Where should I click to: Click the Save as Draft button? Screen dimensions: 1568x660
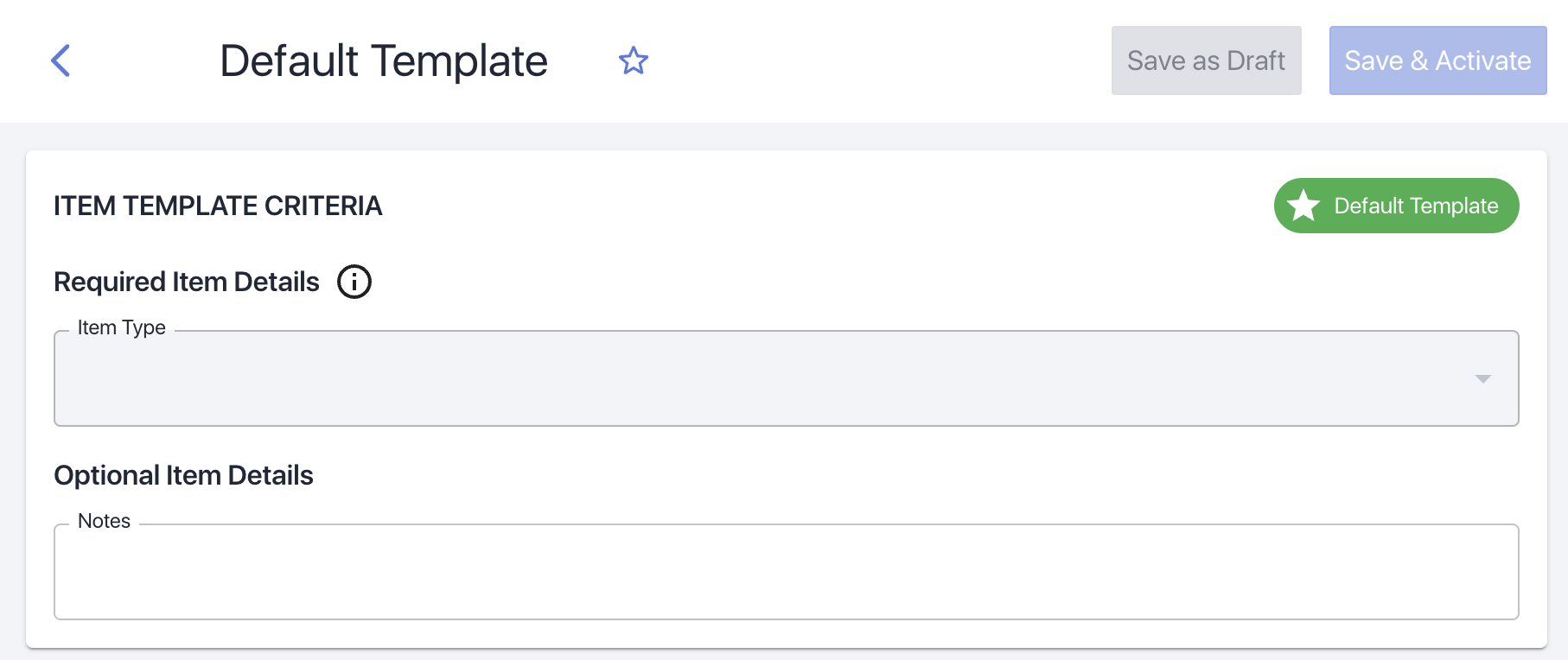[x=1206, y=60]
